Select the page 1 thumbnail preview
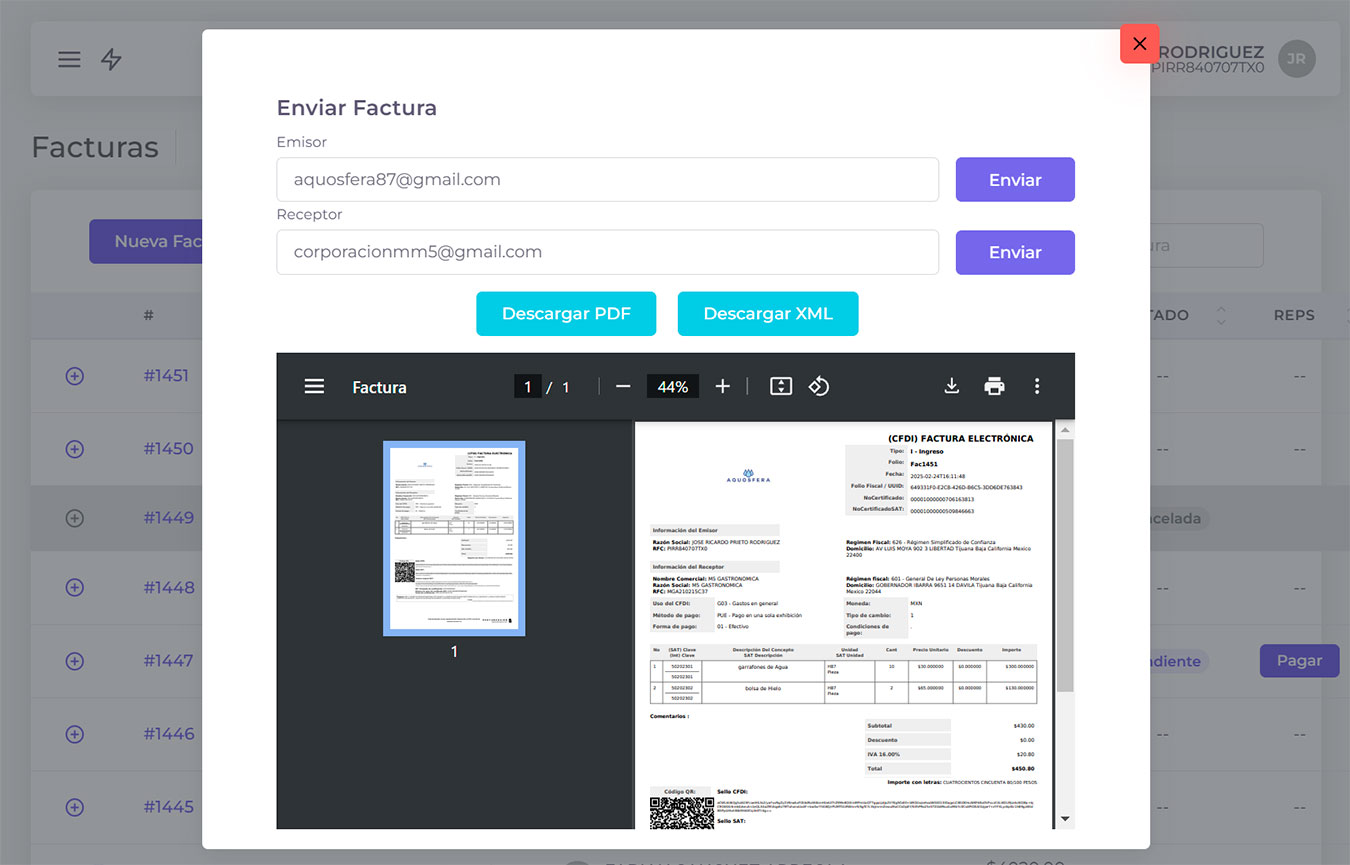Viewport: 1350px width, 865px height. [454, 538]
